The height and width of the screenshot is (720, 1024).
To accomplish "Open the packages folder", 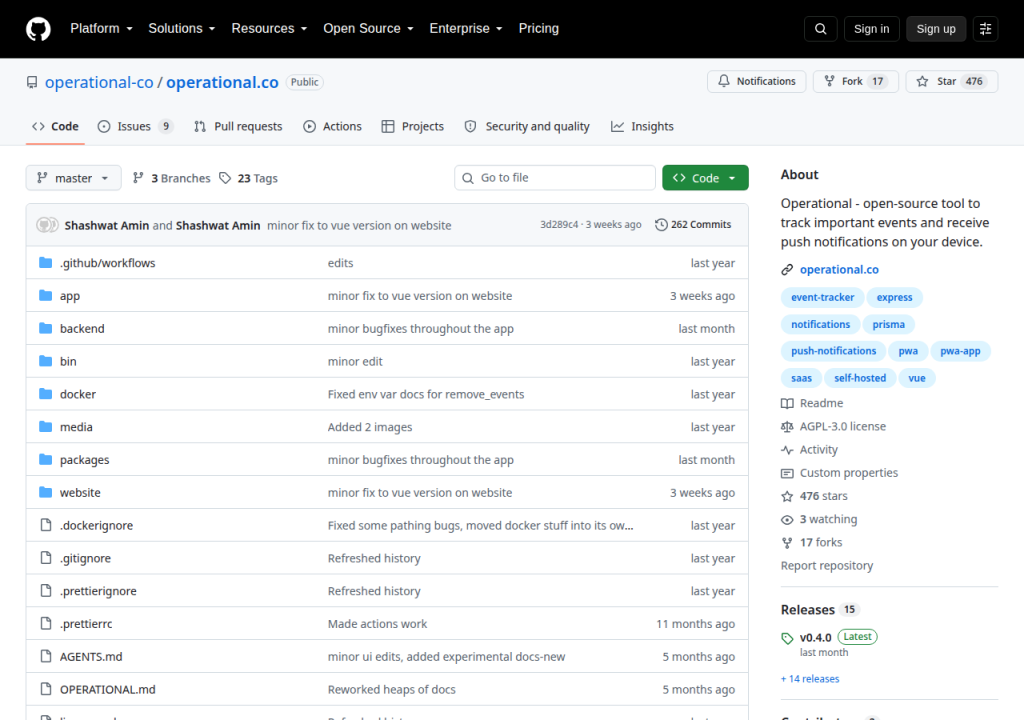I will 84,460.
